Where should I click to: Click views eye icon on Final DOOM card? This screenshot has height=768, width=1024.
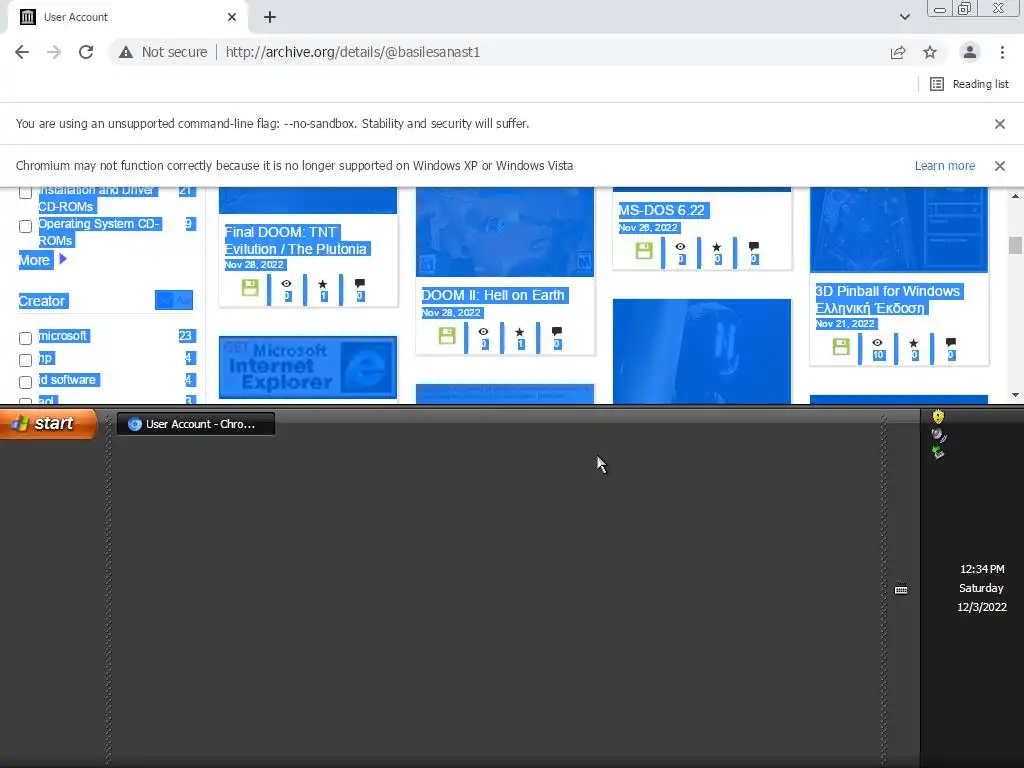(286, 283)
